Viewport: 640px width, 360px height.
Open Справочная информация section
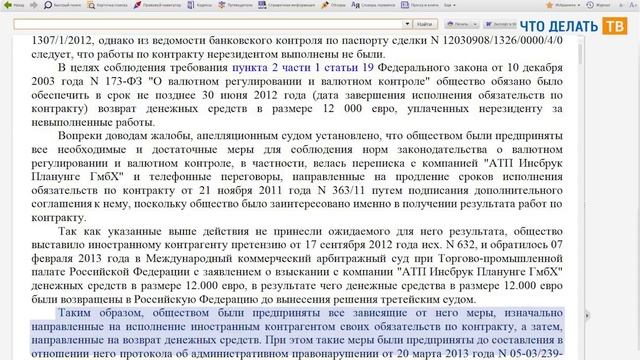point(287,5)
